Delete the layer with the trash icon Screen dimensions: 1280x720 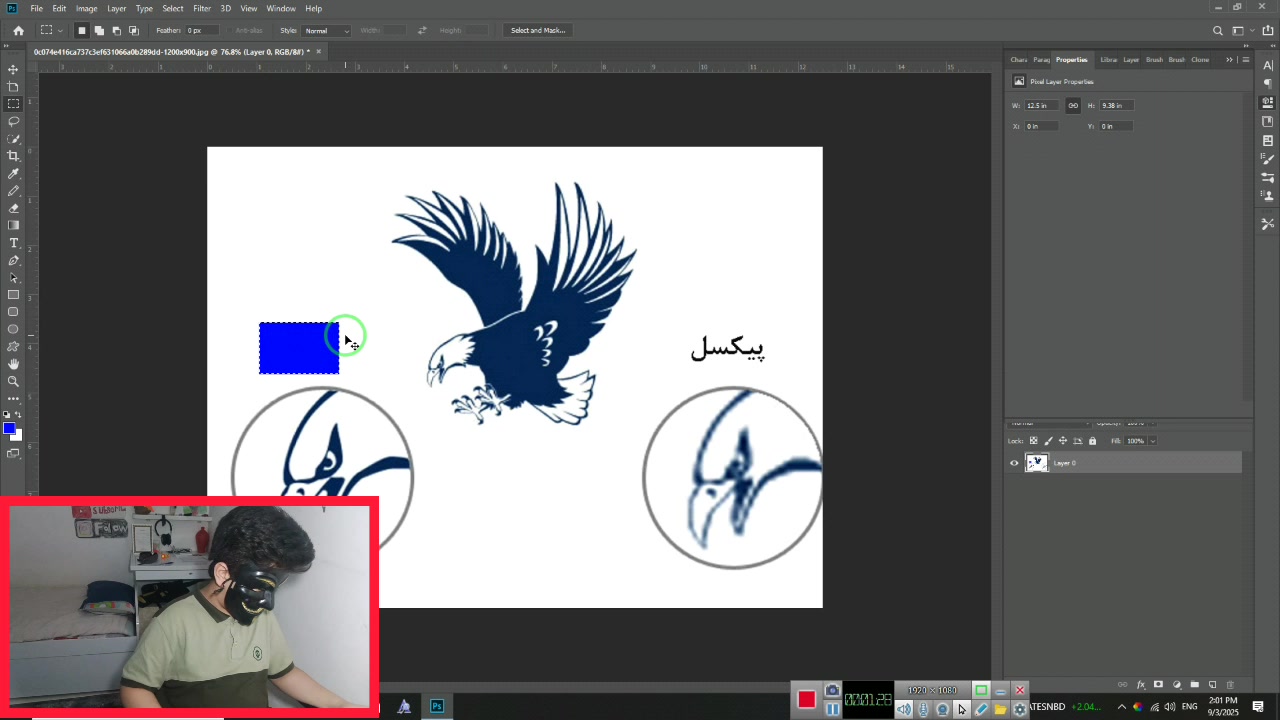pos(1230,685)
